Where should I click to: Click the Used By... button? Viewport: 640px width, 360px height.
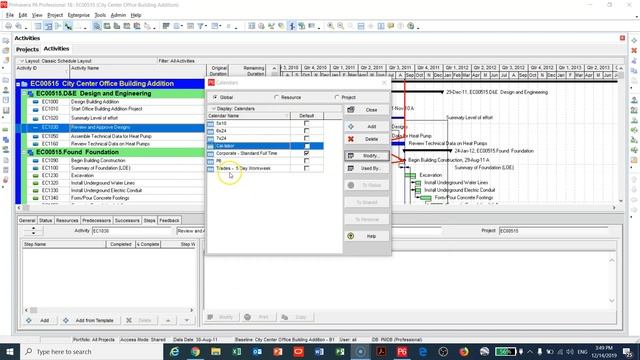tap(367, 168)
